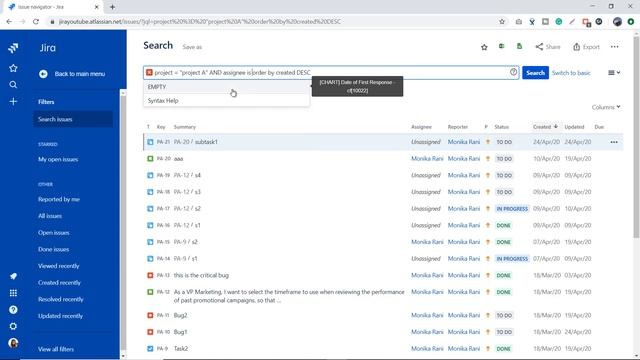The height and width of the screenshot is (360, 640).
Task: Open starred items star icon in sidebar
Action: [x=13, y=68]
